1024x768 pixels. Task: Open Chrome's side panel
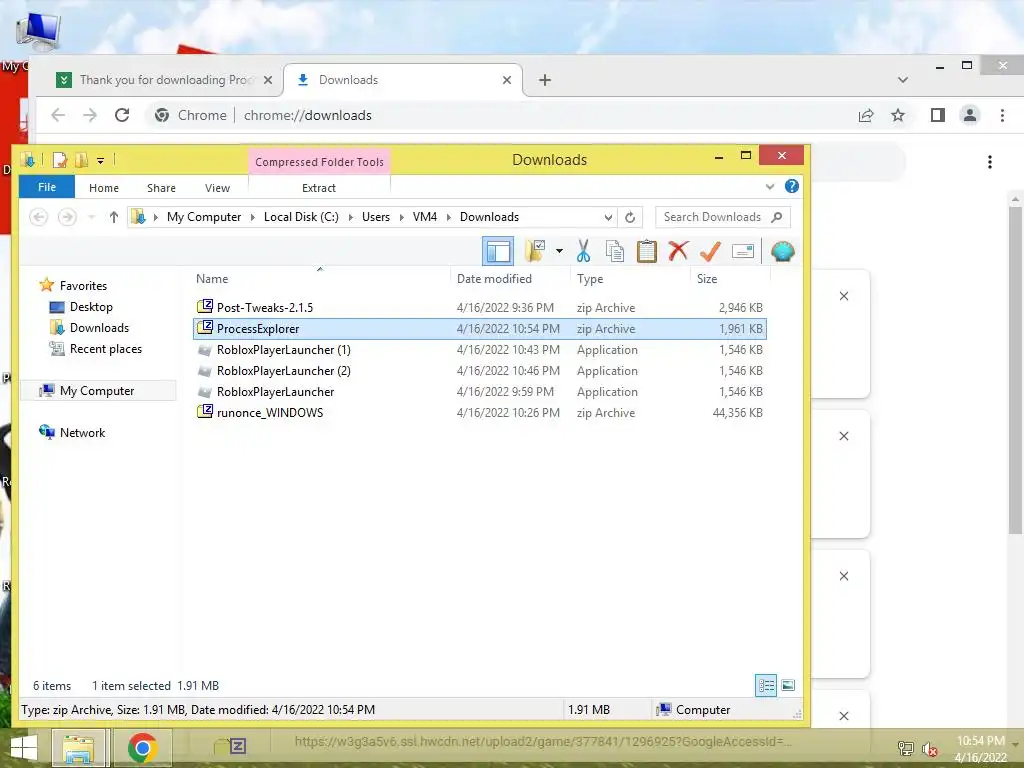coord(938,116)
